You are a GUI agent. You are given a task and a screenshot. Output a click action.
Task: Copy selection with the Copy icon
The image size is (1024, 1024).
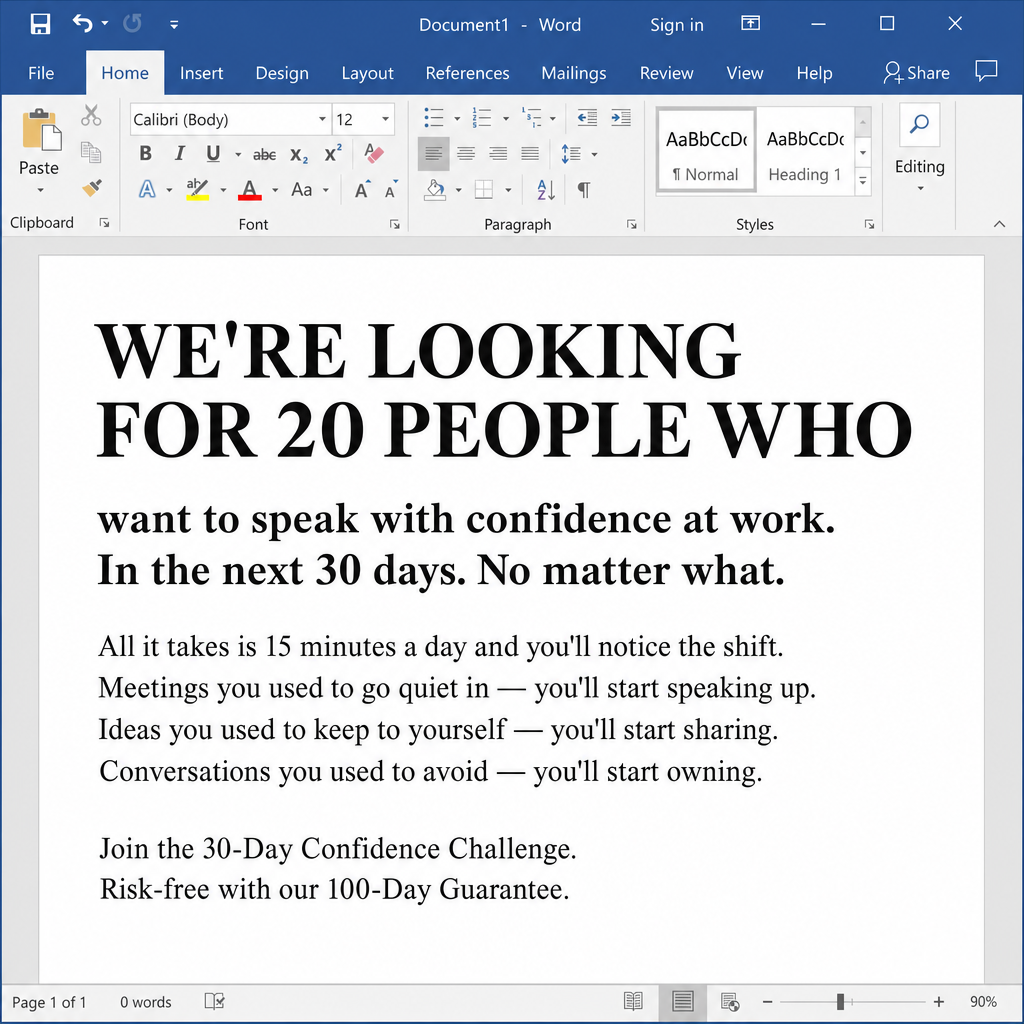(91, 153)
